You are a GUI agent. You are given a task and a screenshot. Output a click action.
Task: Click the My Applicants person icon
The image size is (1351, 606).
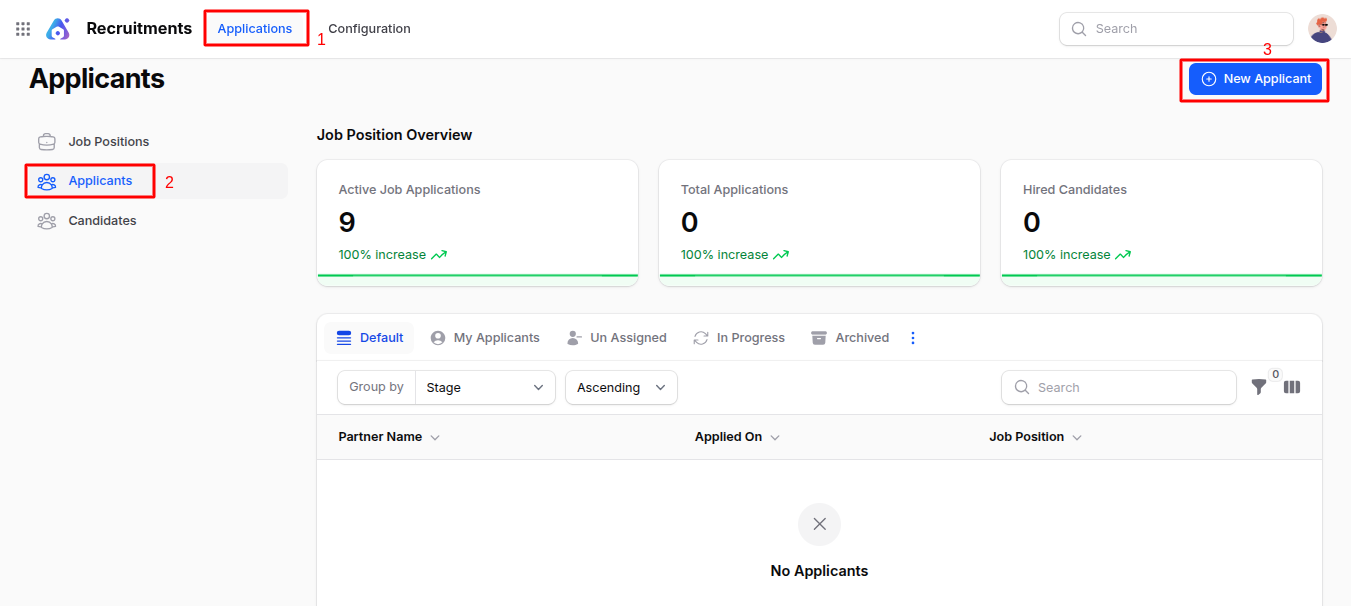point(438,337)
